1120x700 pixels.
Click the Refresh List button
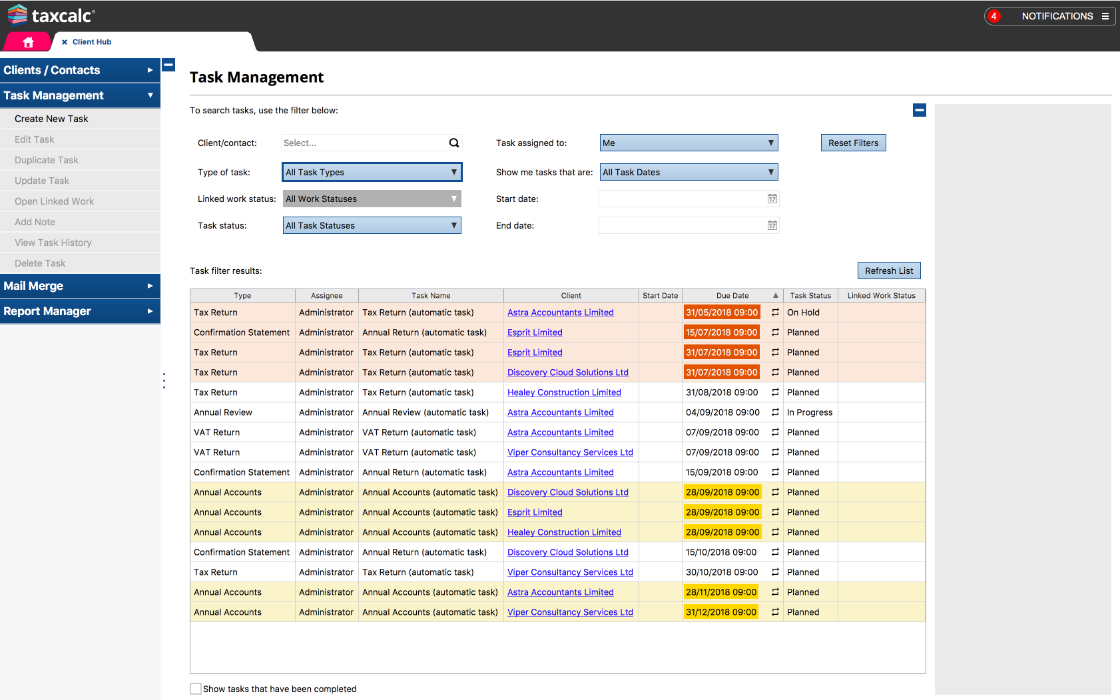click(x=889, y=271)
